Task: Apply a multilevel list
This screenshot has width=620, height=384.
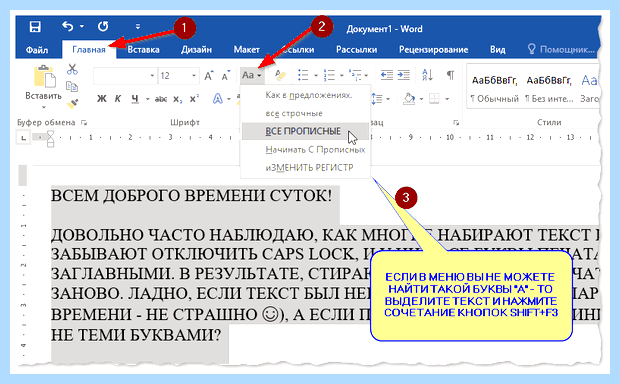Action: click(x=355, y=75)
